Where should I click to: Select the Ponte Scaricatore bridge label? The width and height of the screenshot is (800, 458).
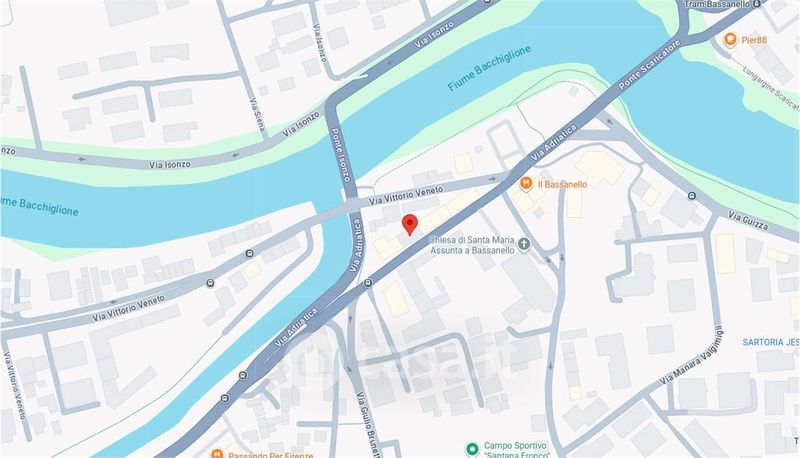coord(649,65)
